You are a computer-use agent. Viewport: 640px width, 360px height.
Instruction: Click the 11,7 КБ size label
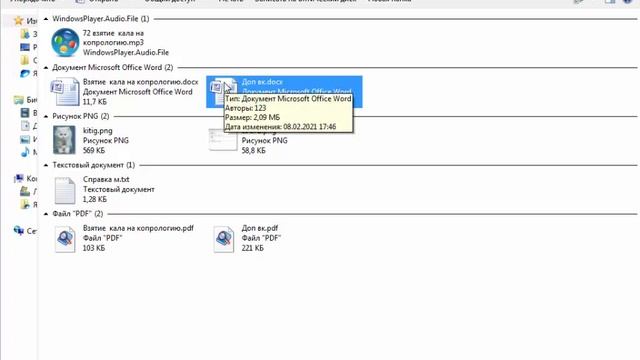[x=95, y=102]
